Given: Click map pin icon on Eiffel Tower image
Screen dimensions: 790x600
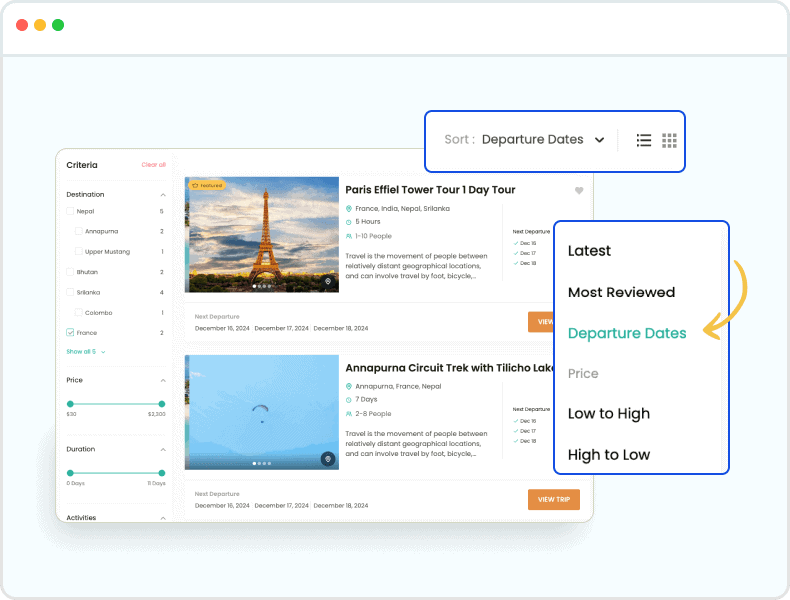Looking at the screenshot, I should 327,282.
